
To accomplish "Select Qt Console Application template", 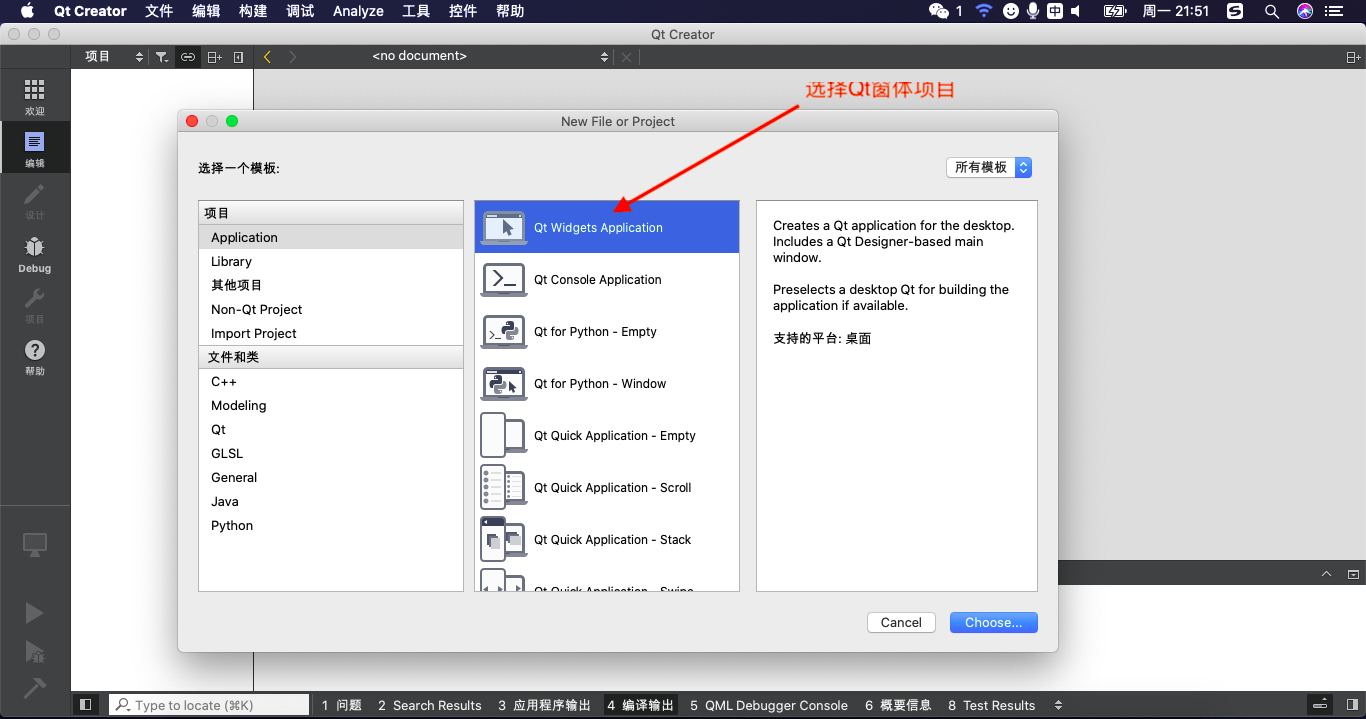I will [x=607, y=279].
